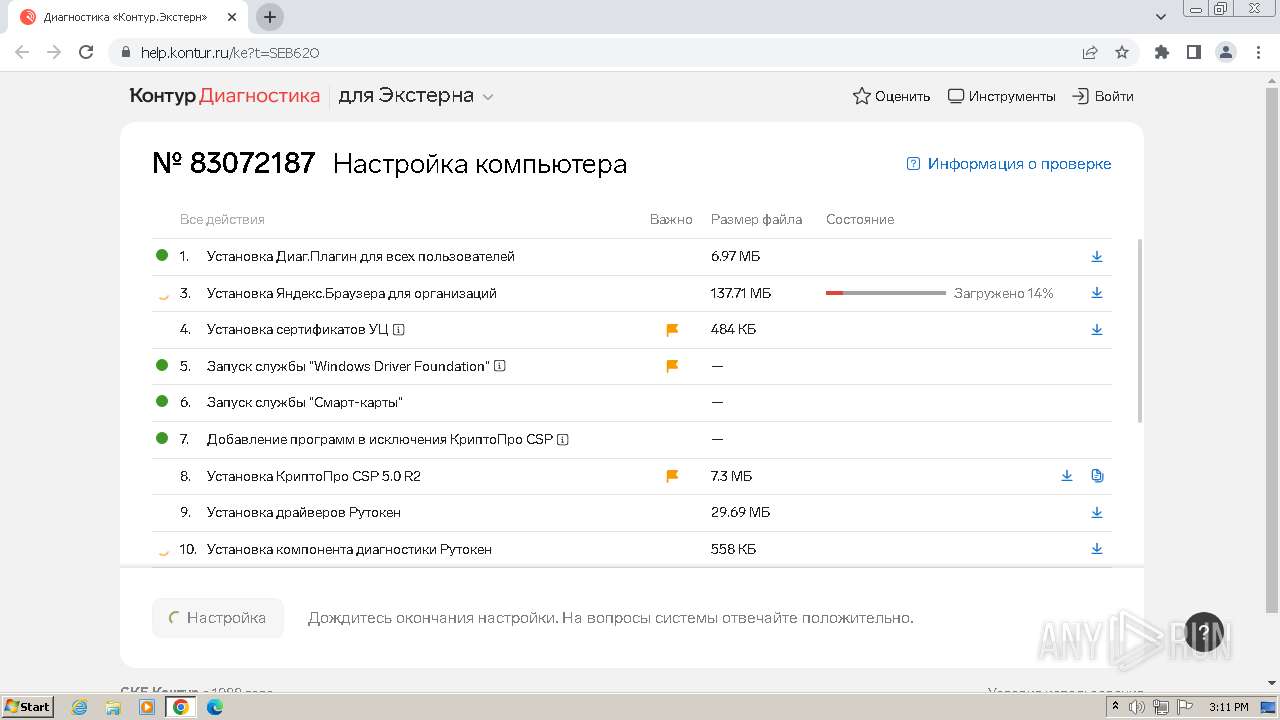Screen dimensions: 1280x720
Task: Open Chrome menu with three dots
Action: [1257, 52]
